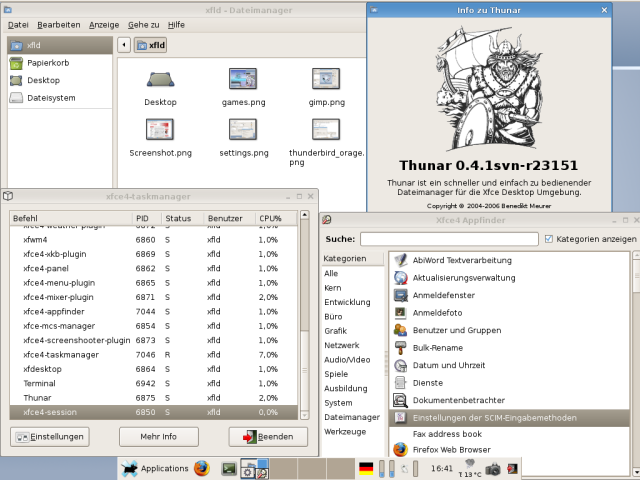Screen dimensions: 640x480
Task: Click Beenden in the task manager
Action: (x=268, y=437)
